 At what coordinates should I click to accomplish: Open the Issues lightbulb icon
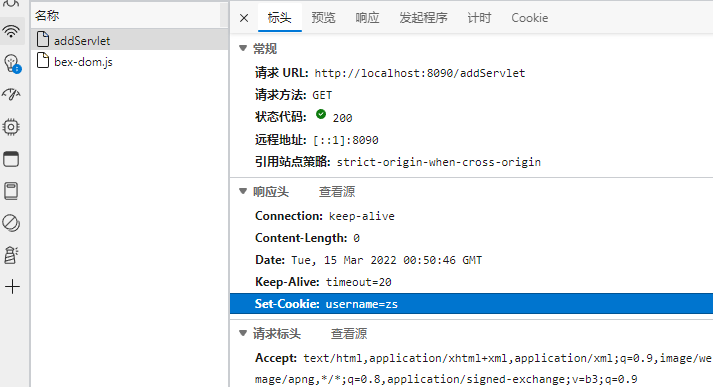[x=11, y=63]
